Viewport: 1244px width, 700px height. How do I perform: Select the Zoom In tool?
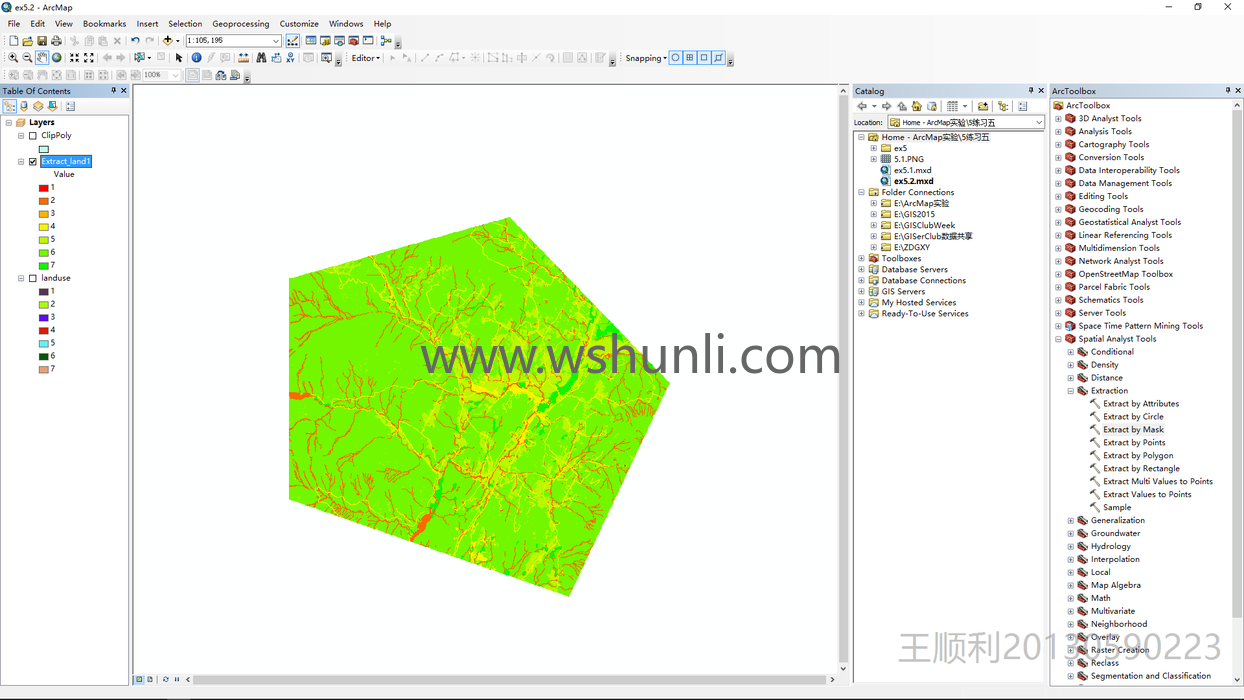tap(13, 58)
